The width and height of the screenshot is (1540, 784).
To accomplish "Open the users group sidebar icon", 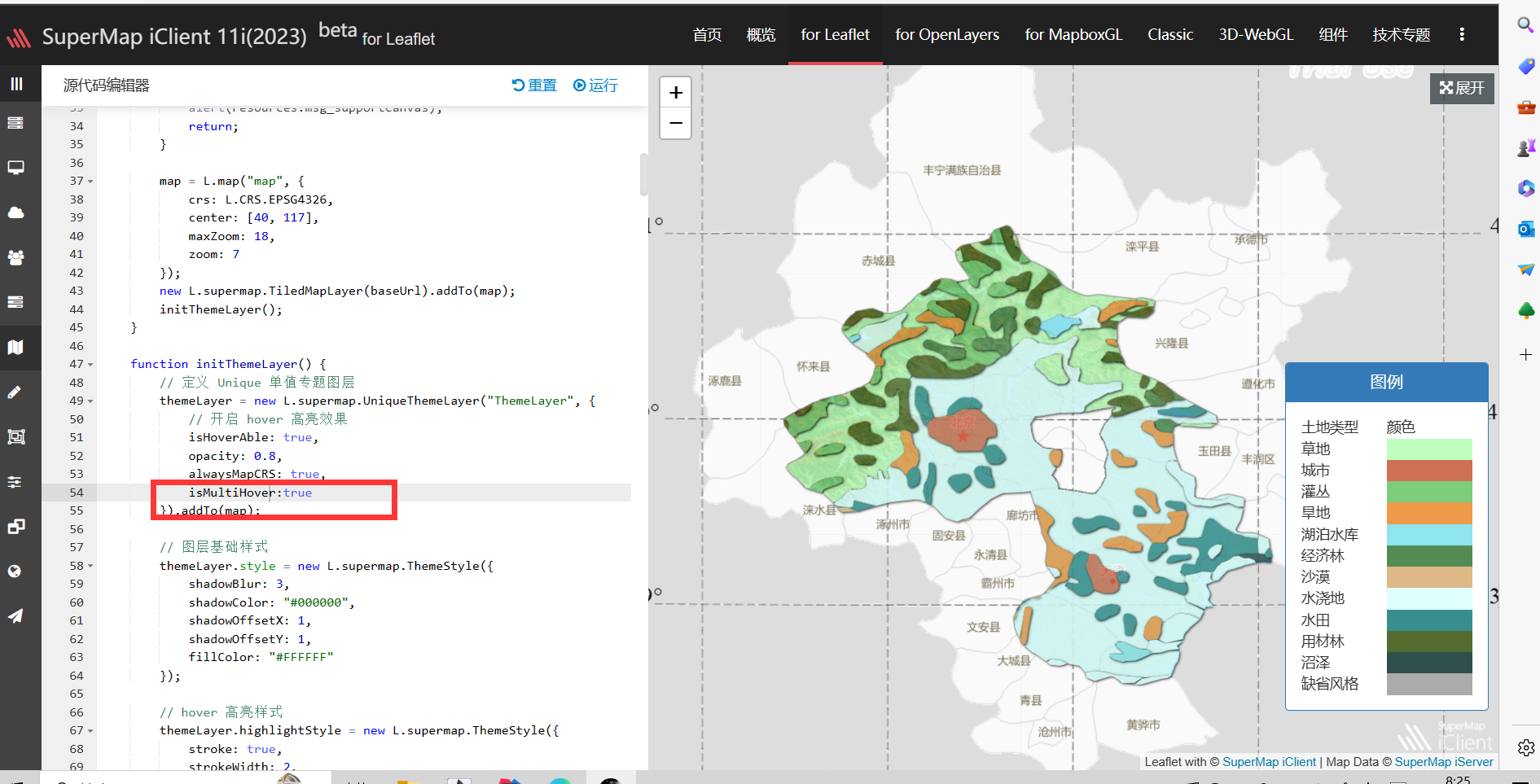I will pyautogui.click(x=15, y=257).
